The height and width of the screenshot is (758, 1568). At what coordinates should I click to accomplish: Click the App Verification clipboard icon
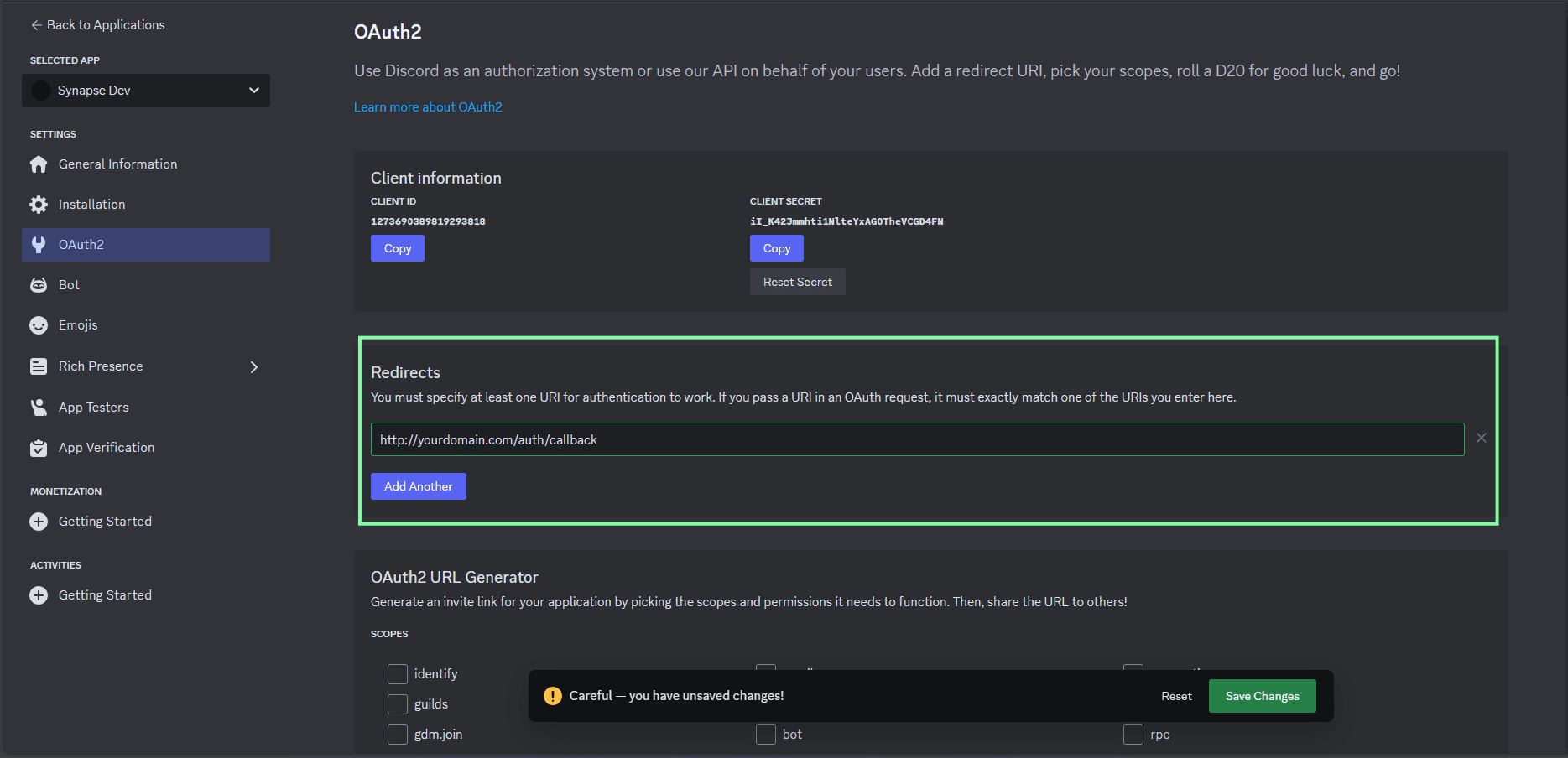39,448
